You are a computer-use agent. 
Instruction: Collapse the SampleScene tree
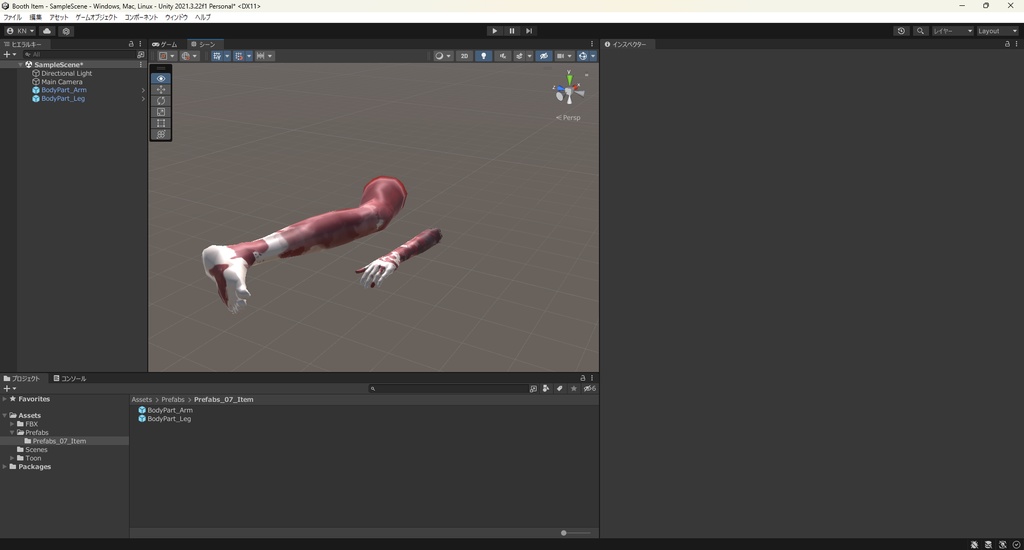[20, 65]
